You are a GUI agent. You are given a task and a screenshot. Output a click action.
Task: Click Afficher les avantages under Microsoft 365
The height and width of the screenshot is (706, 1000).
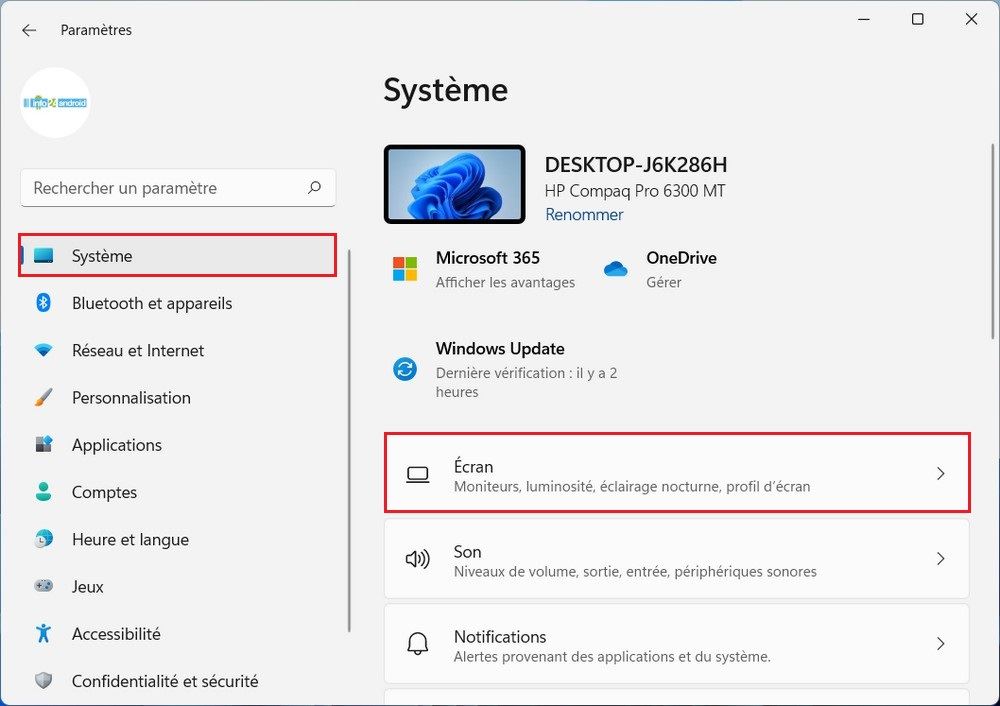(505, 283)
